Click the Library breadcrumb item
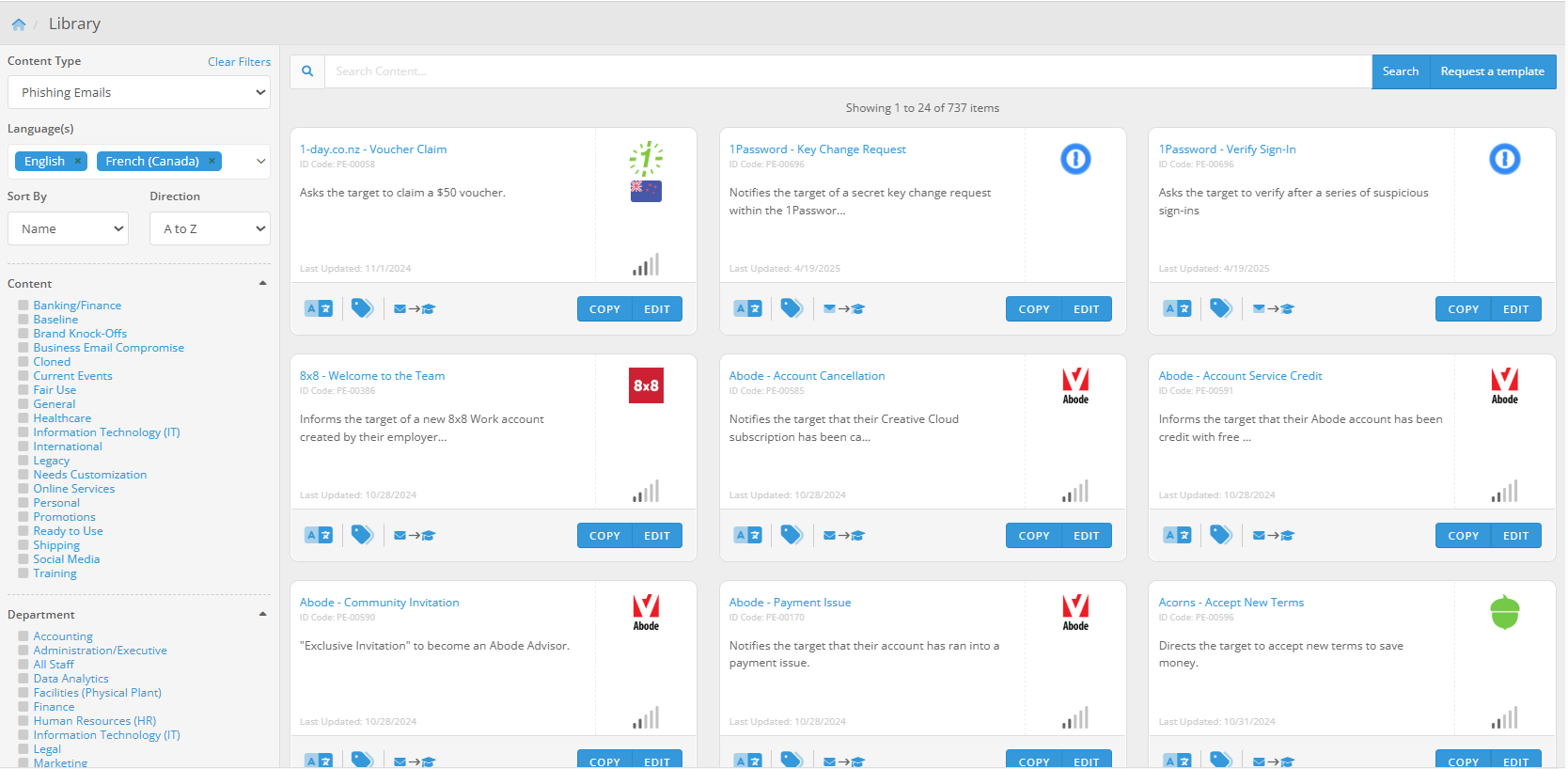Screen dimensions: 1568x769 (x=74, y=24)
